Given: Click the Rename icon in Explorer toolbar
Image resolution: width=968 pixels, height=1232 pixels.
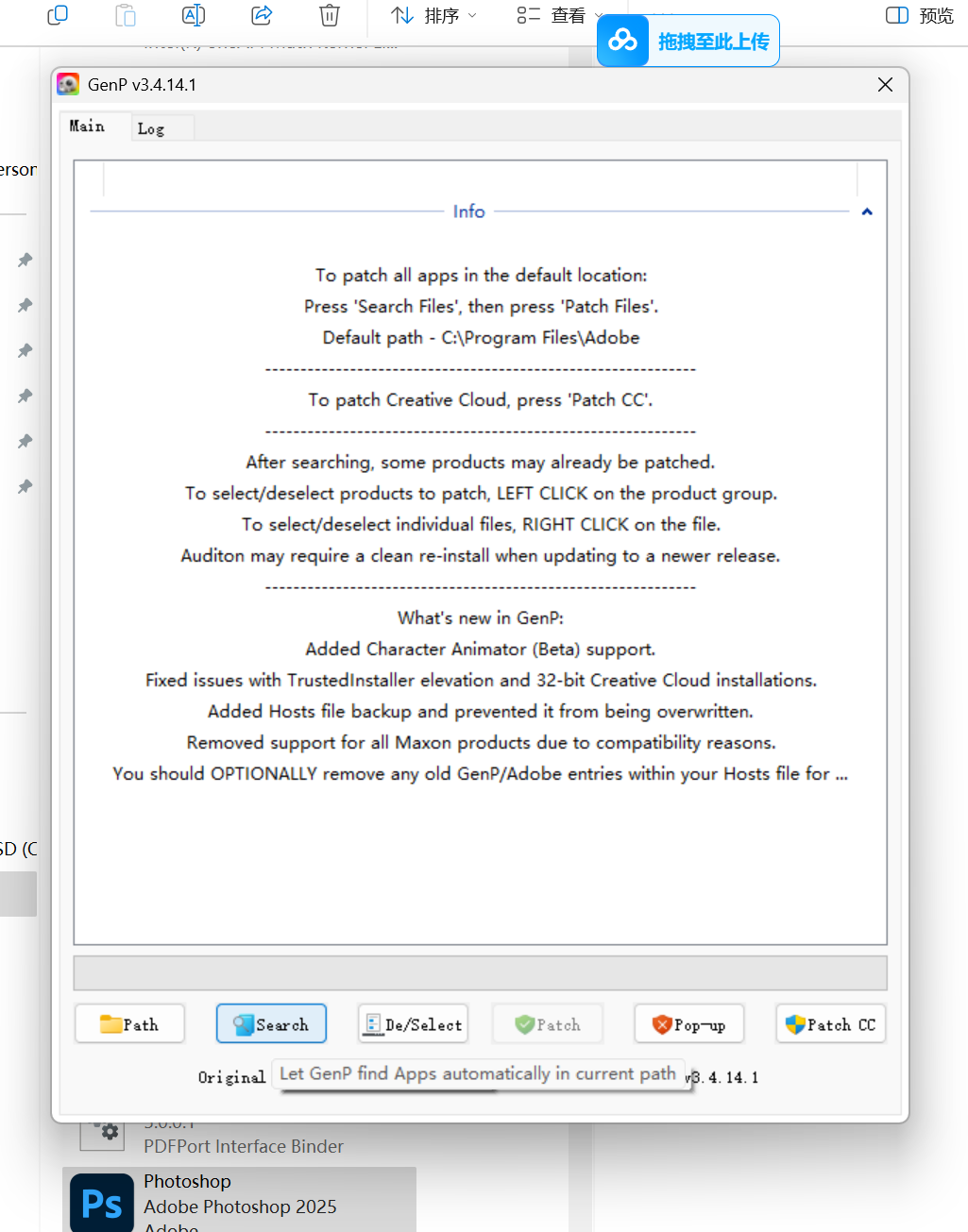Looking at the screenshot, I should [194, 15].
